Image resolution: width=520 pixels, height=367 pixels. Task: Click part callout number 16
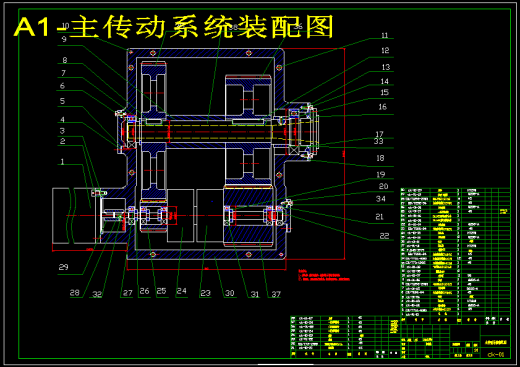coord(383,107)
